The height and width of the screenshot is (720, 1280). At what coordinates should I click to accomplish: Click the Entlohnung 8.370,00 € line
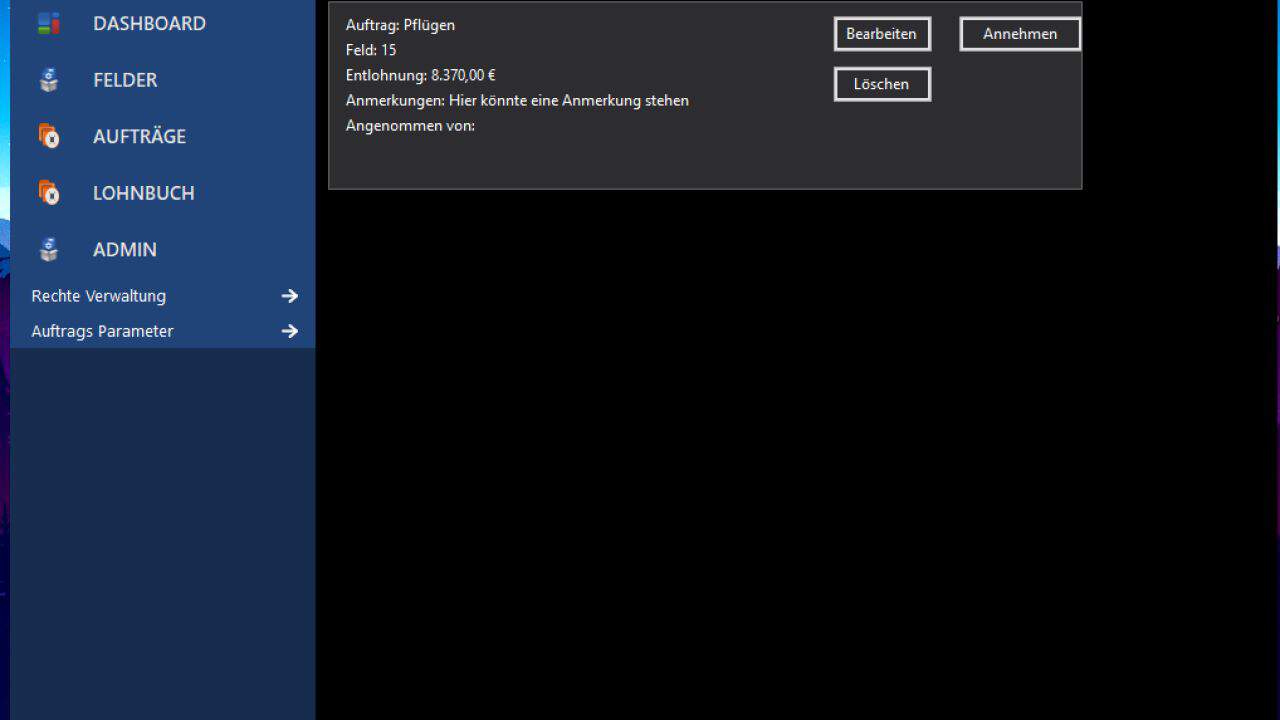pos(420,75)
